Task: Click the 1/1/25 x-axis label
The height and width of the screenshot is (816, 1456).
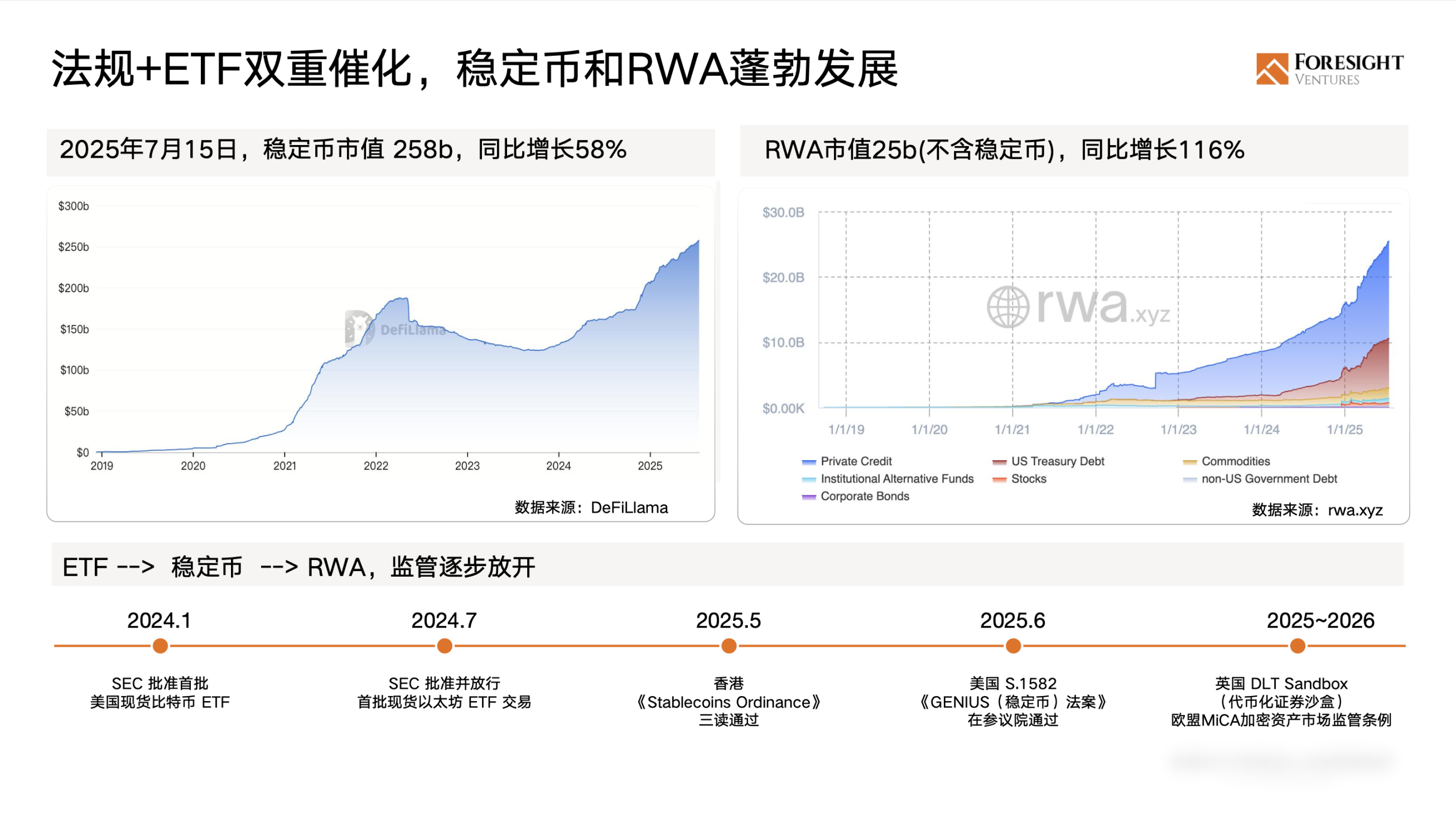Action: (1344, 429)
